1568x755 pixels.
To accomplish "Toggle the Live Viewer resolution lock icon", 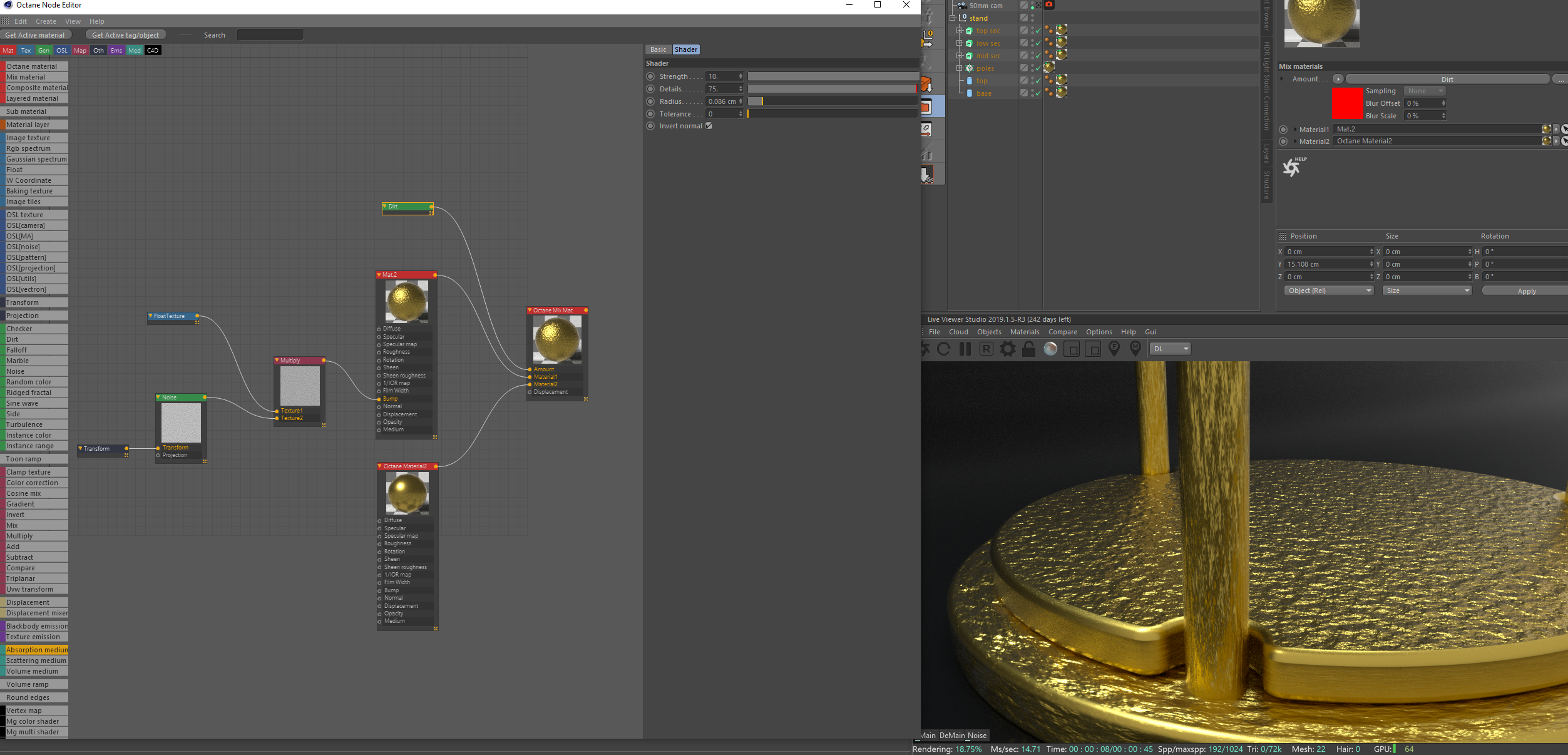I will tap(1028, 349).
